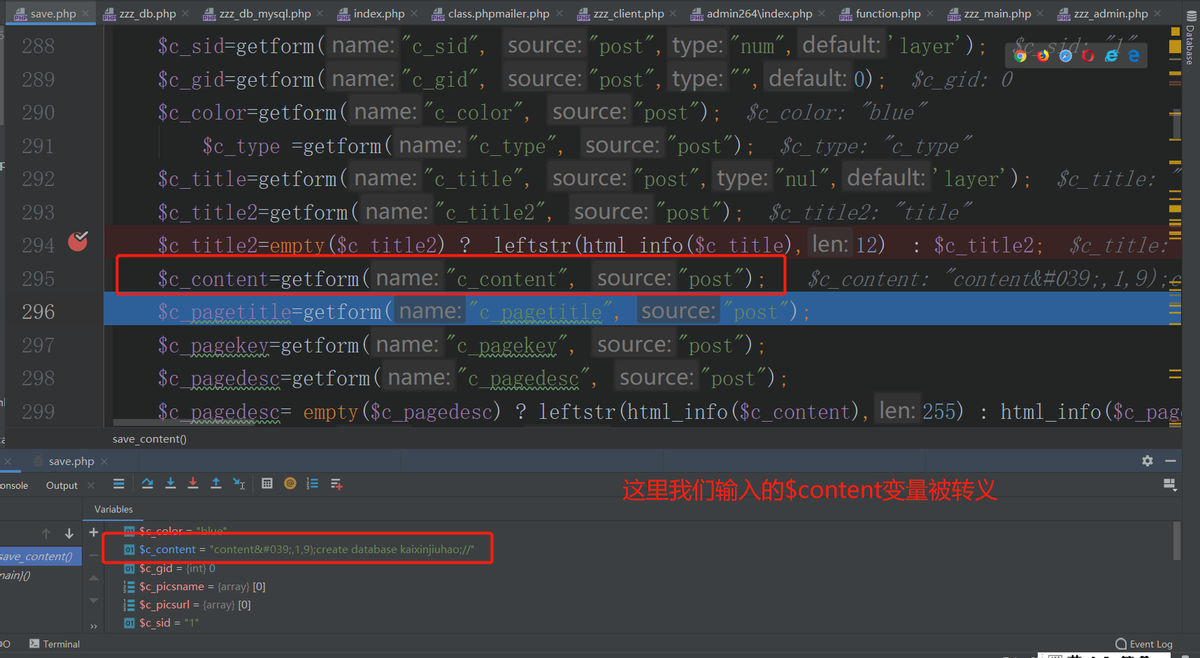The image size is (1200, 658).
Task: Click the Step Into debug icon
Action: point(170,484)
